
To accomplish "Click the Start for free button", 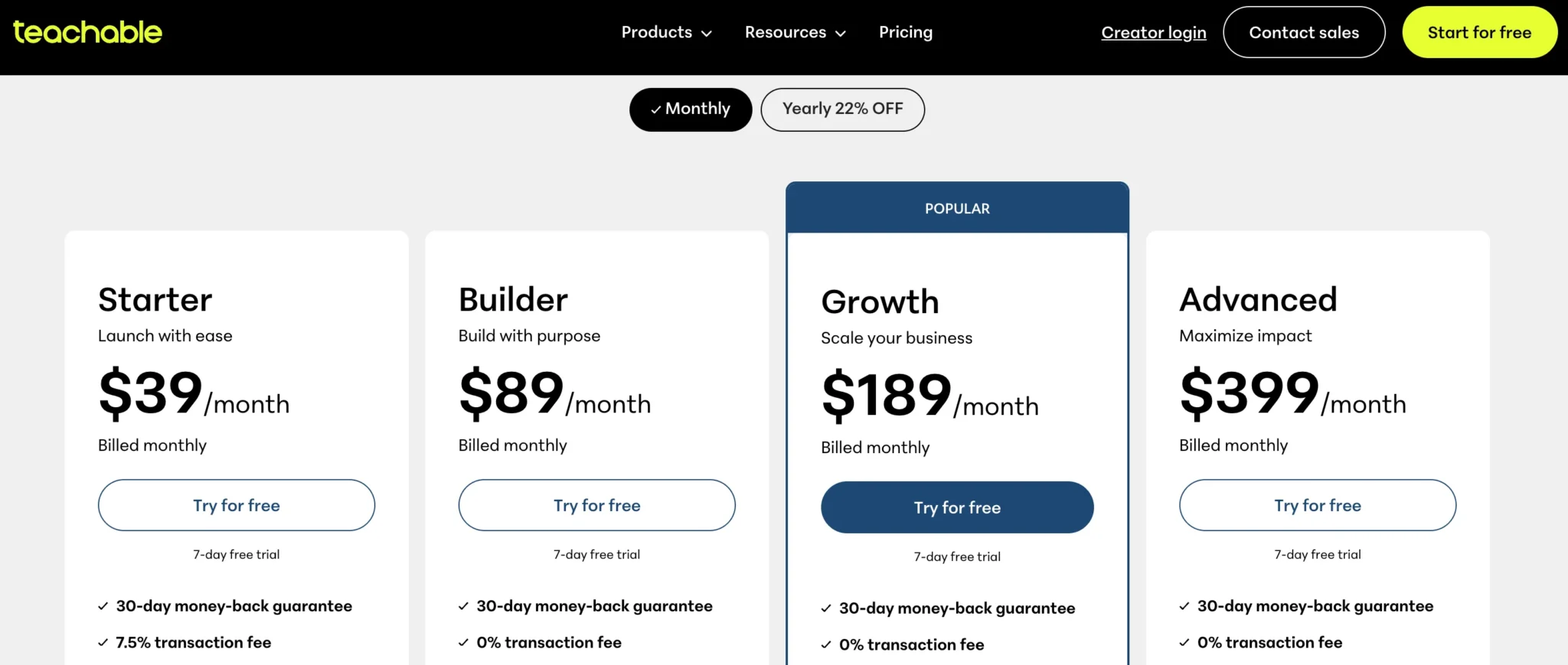I will [x=1478, y=32].
